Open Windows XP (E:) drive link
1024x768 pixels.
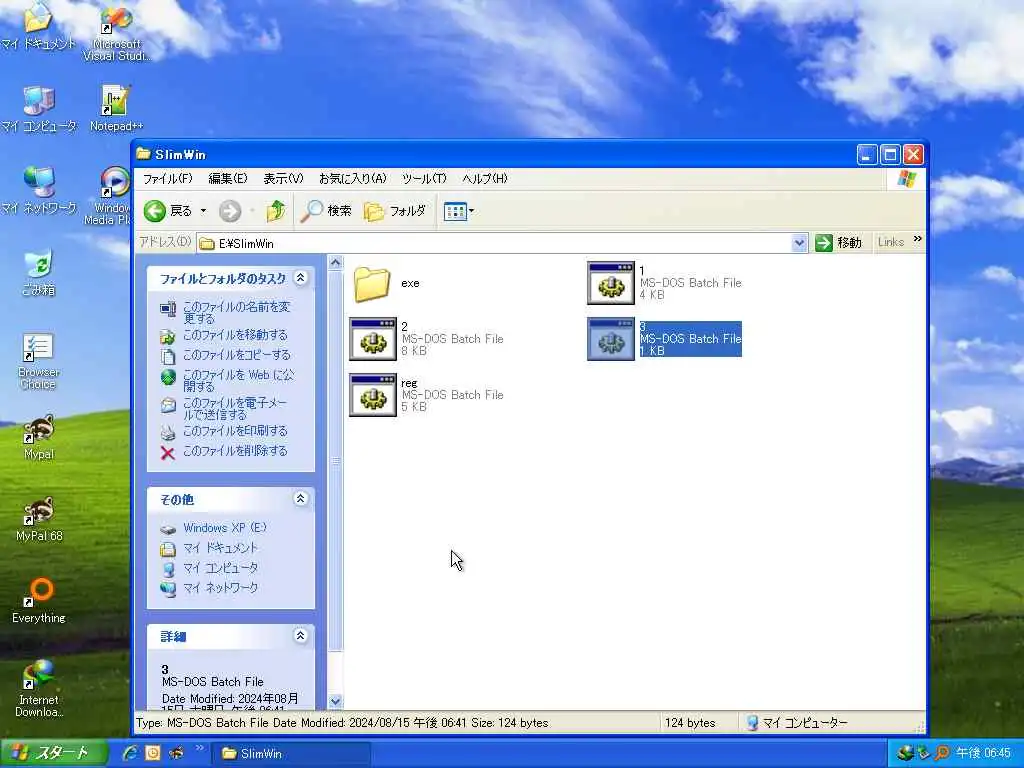click(x=225, y=528)
